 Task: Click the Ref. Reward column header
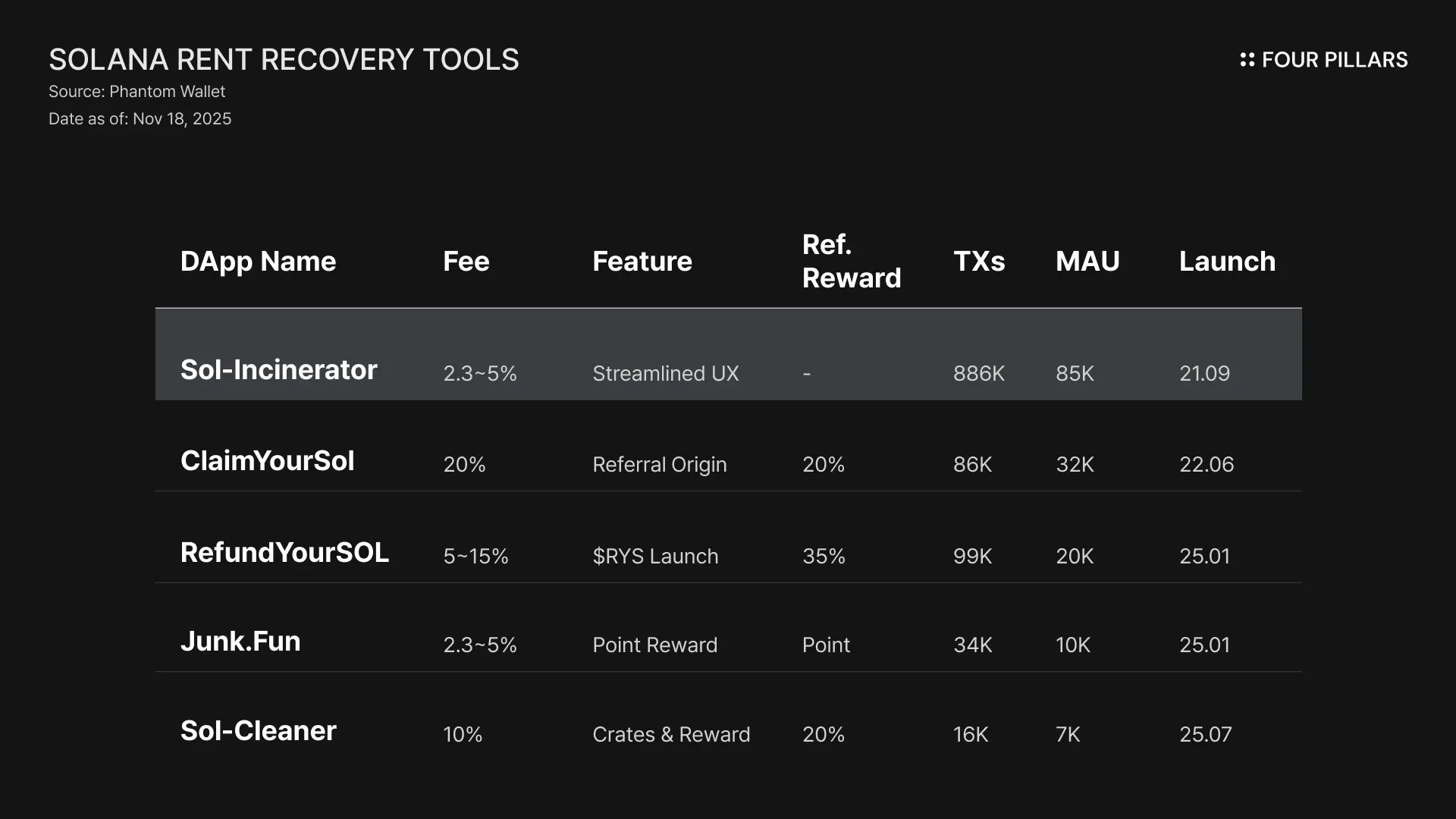tap(851, 262)
